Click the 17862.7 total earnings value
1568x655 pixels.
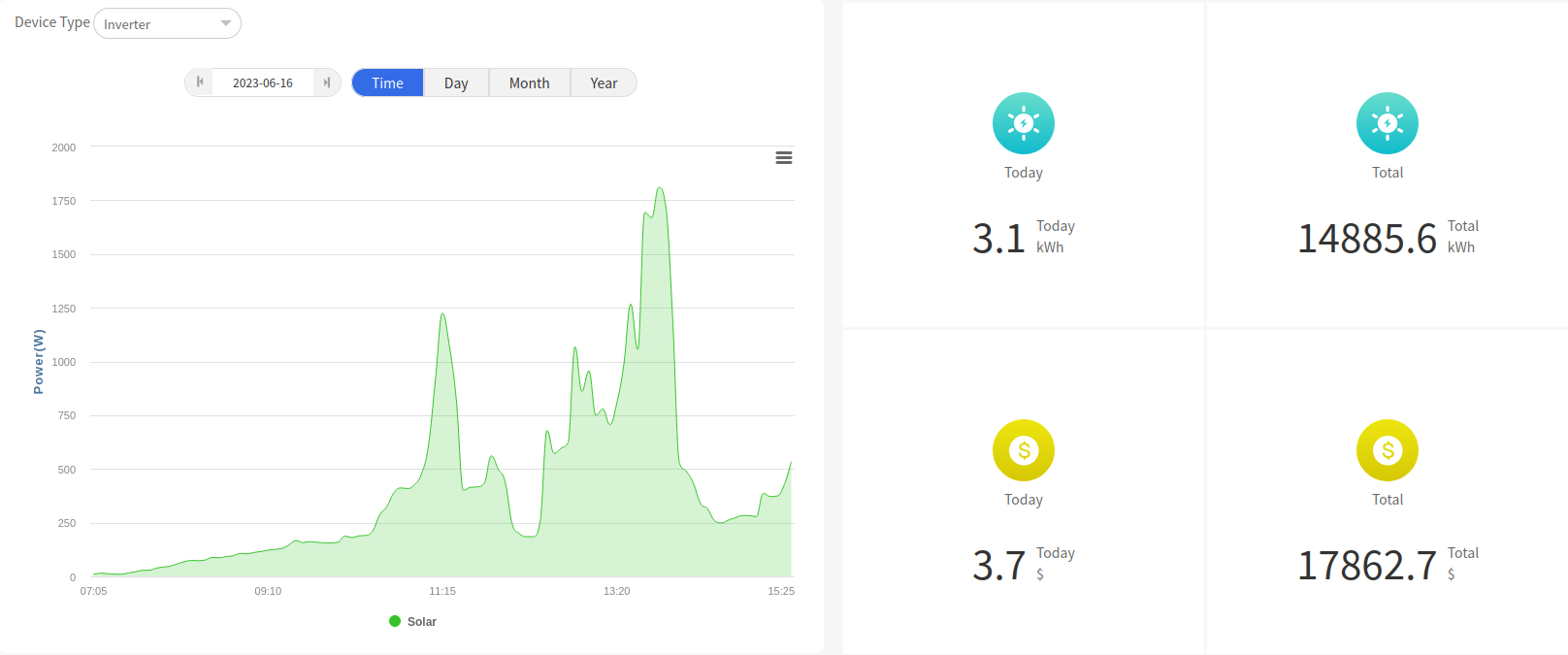coord(1366,566)
